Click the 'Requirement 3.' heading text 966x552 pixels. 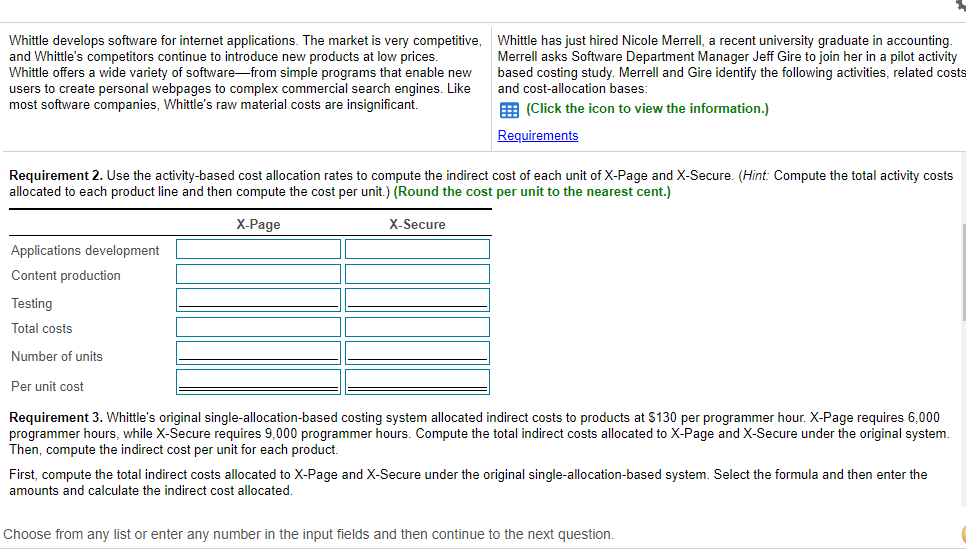56,418
